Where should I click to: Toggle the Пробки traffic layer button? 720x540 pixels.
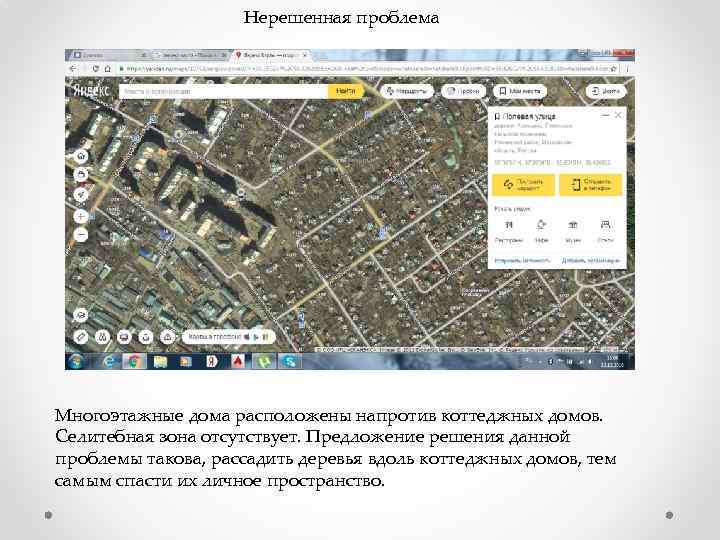[x=463, y=91]
